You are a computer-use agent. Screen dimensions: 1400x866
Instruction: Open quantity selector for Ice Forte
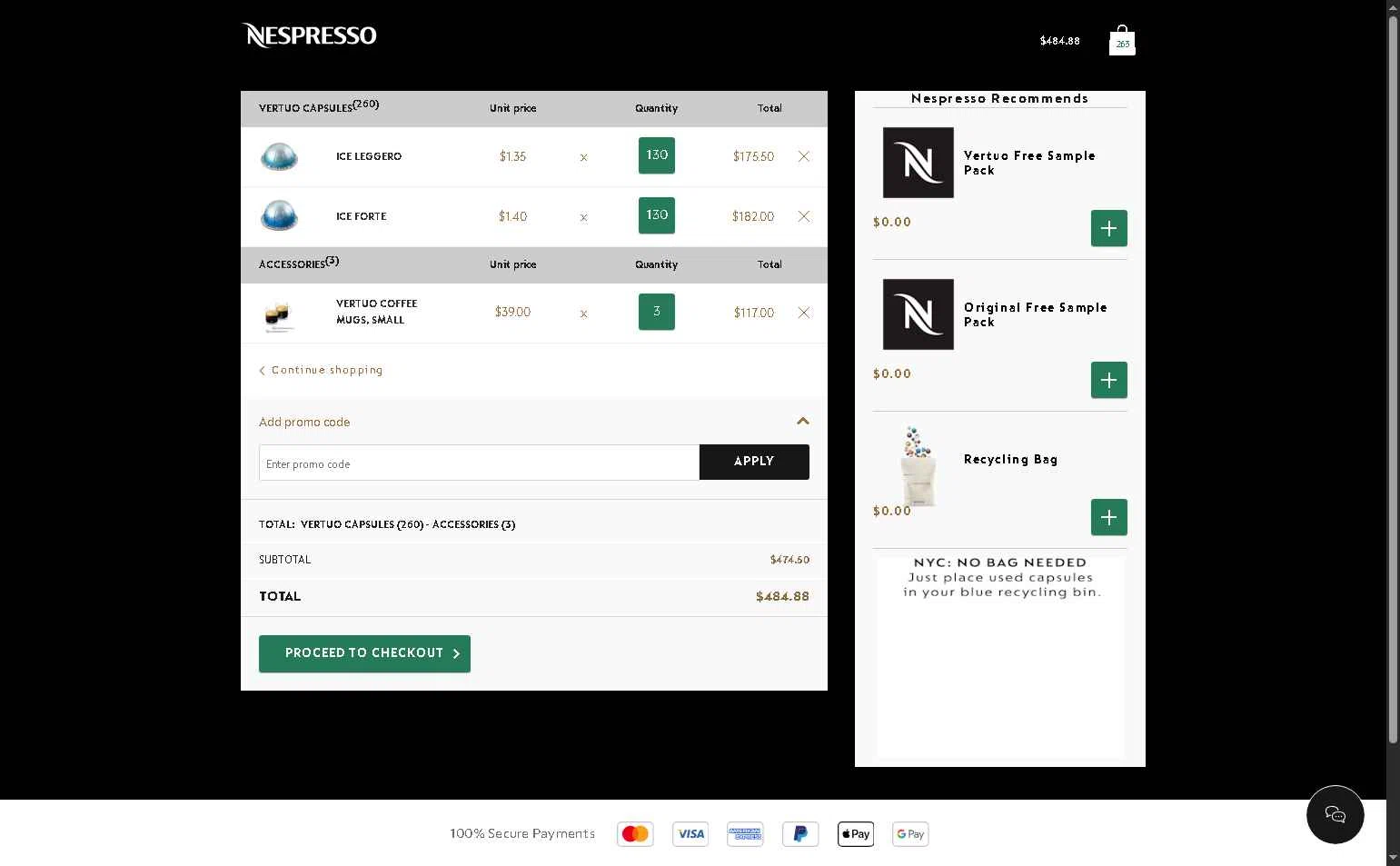click(657, 215)
